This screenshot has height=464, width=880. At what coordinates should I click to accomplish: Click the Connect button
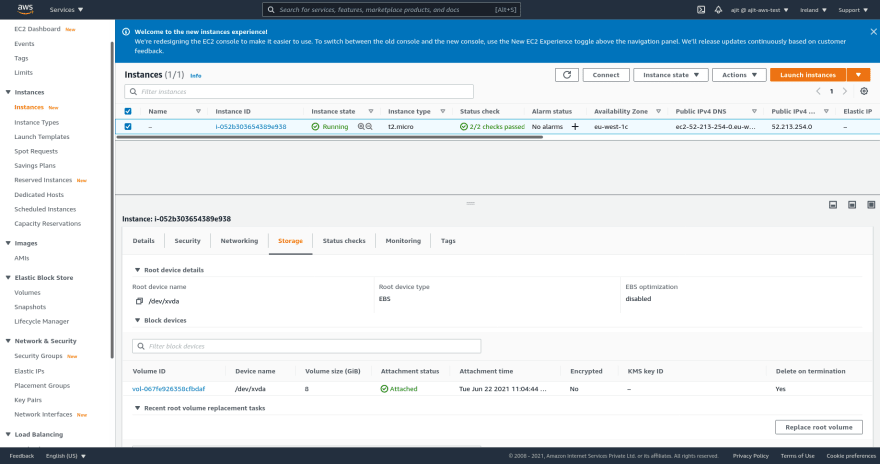(x=606, y=75)
